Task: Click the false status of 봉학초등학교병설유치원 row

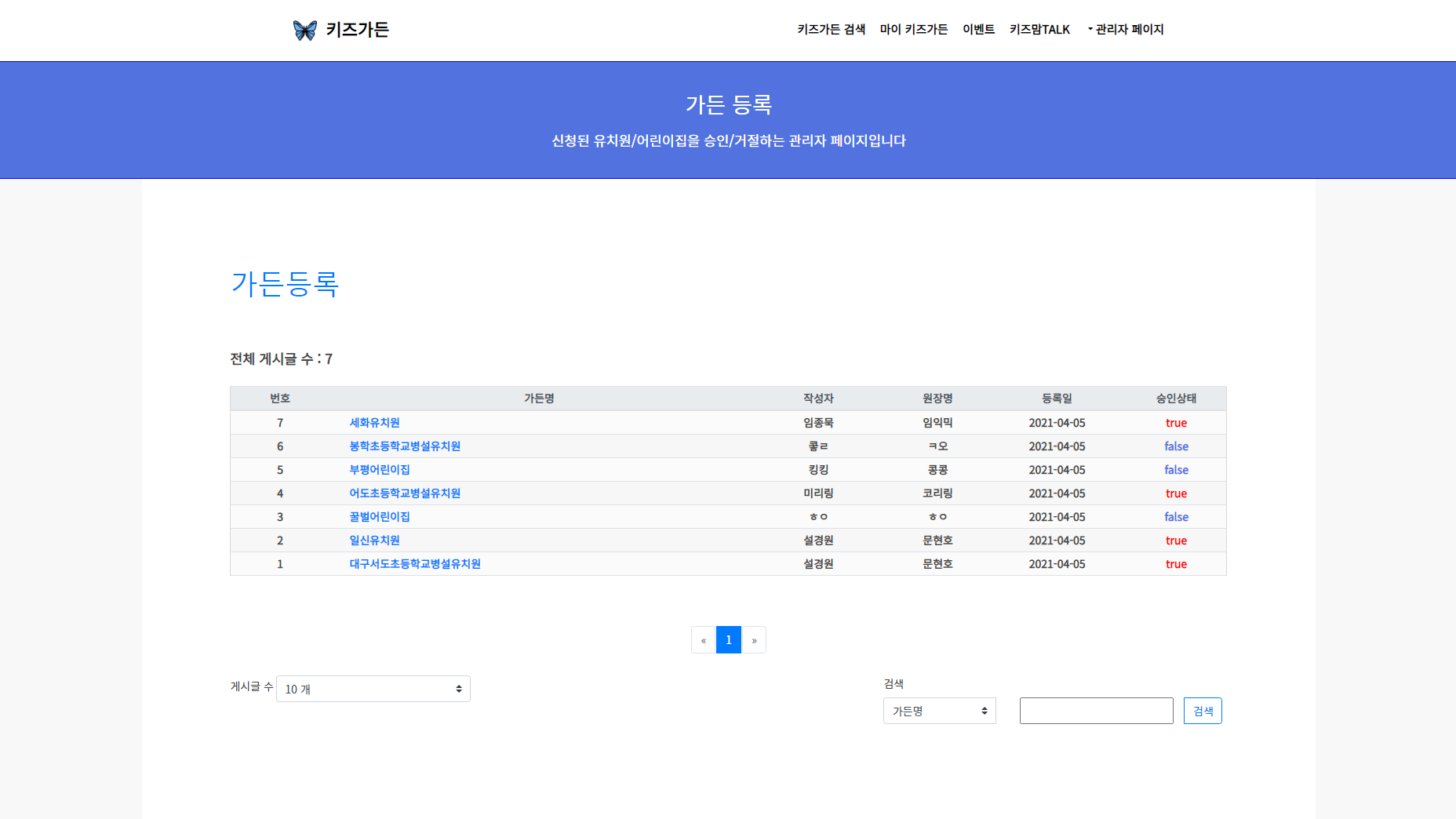Action: tap(1176, 446)
